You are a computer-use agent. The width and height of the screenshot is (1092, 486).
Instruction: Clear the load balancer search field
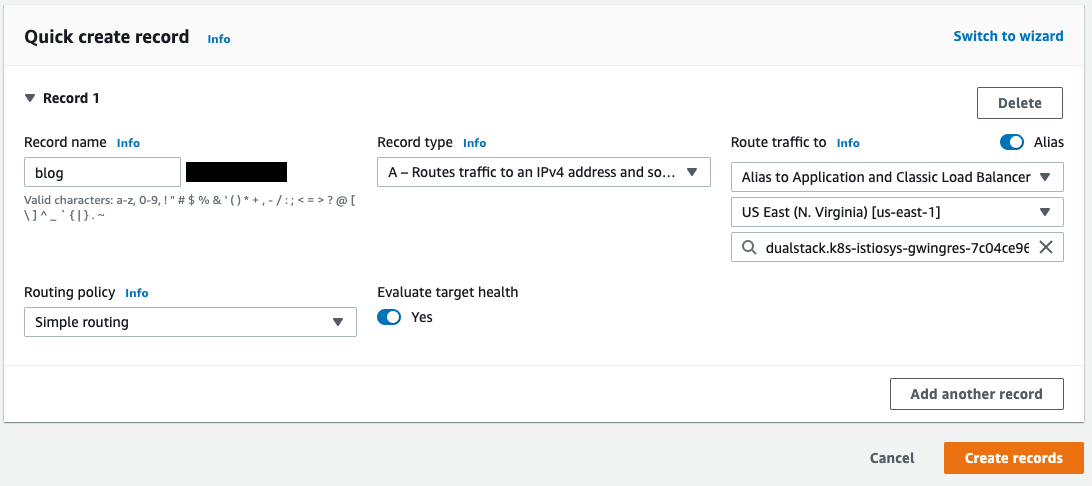tap(1045, 247)
